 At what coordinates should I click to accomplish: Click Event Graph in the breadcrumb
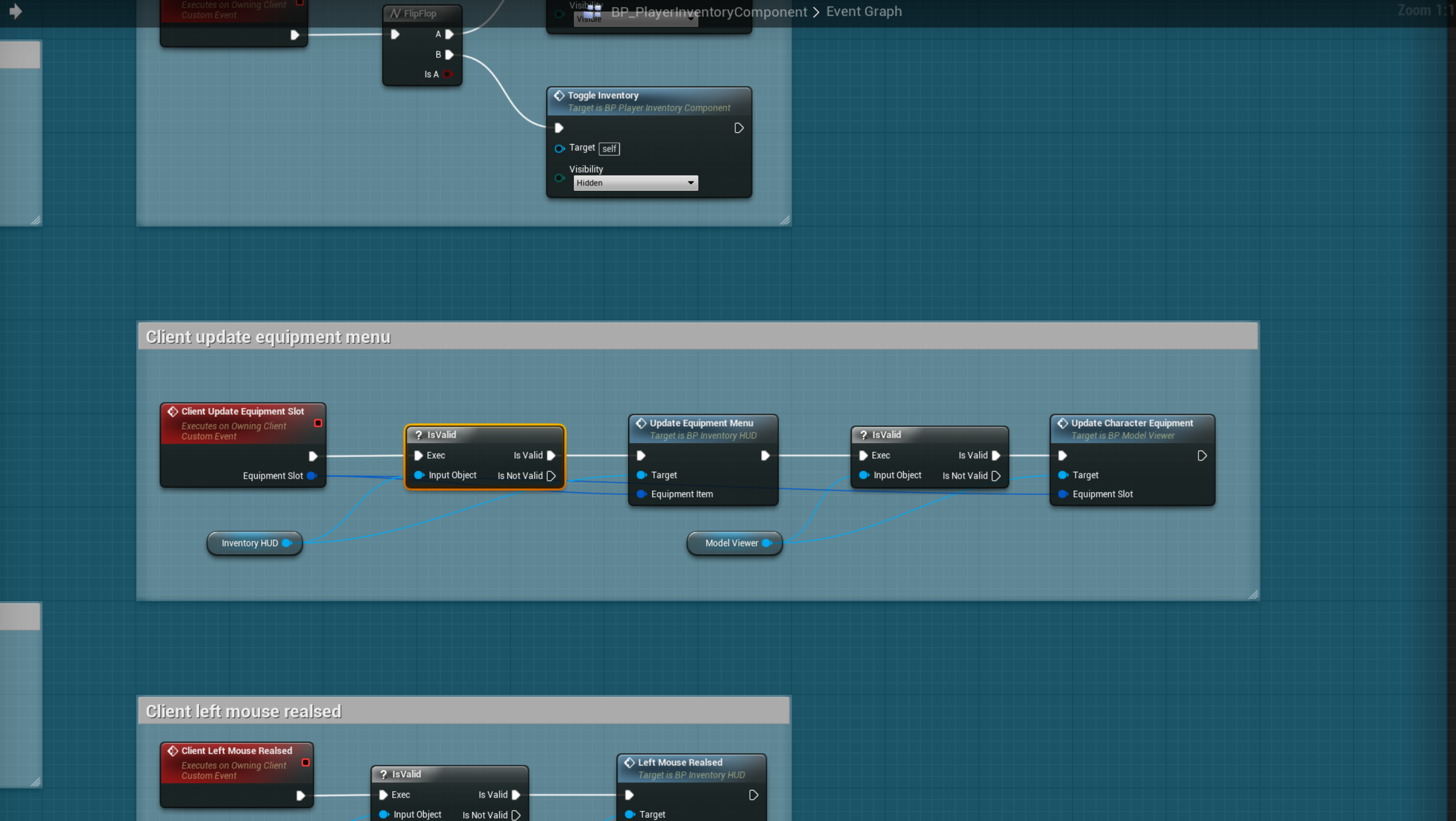coord(864,12)
